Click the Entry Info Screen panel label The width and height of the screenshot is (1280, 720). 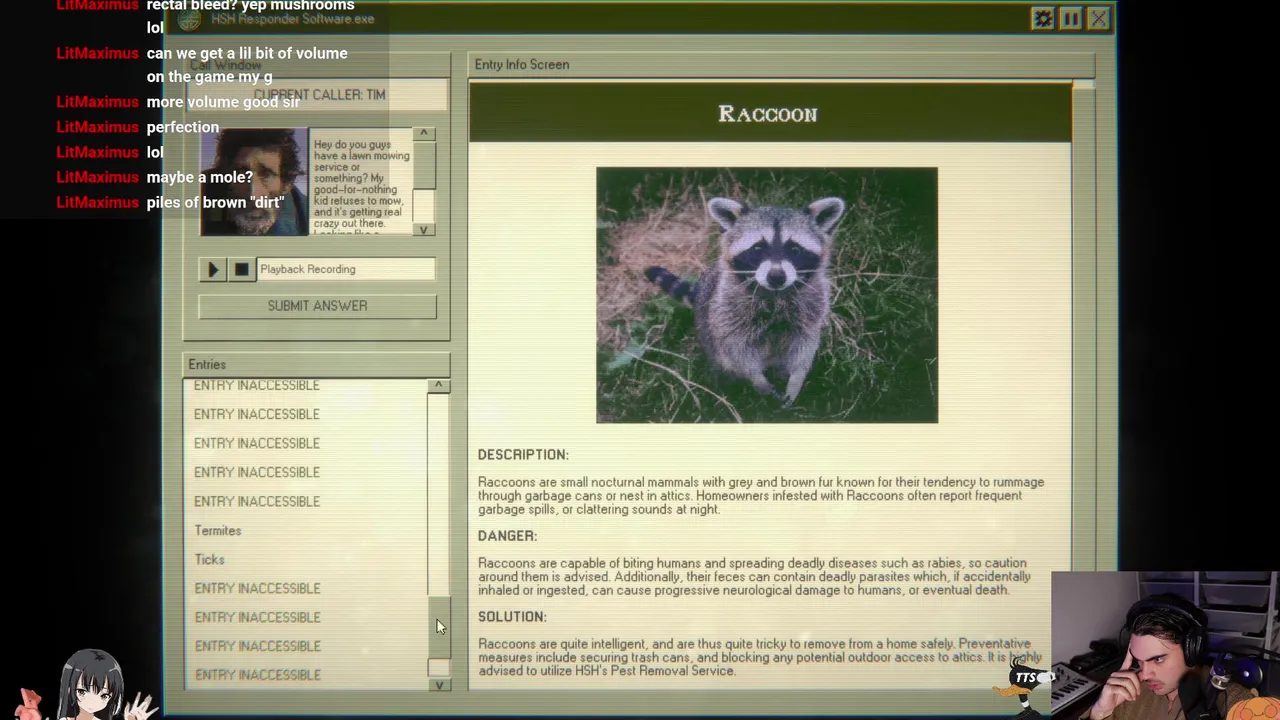pos(522,65)
